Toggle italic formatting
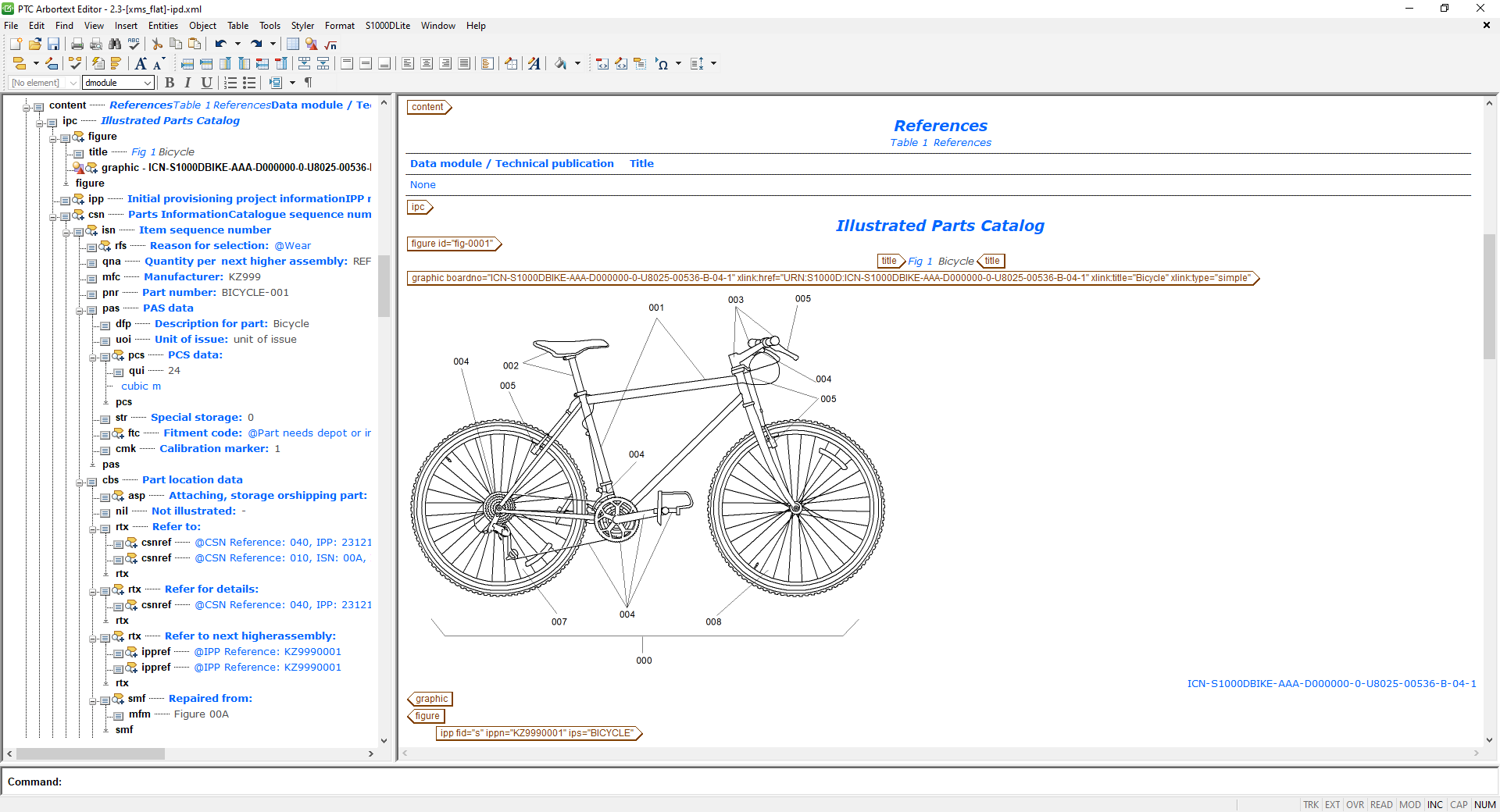The height and width of the screenshot is (812, 1500). [x=187, y=83]
